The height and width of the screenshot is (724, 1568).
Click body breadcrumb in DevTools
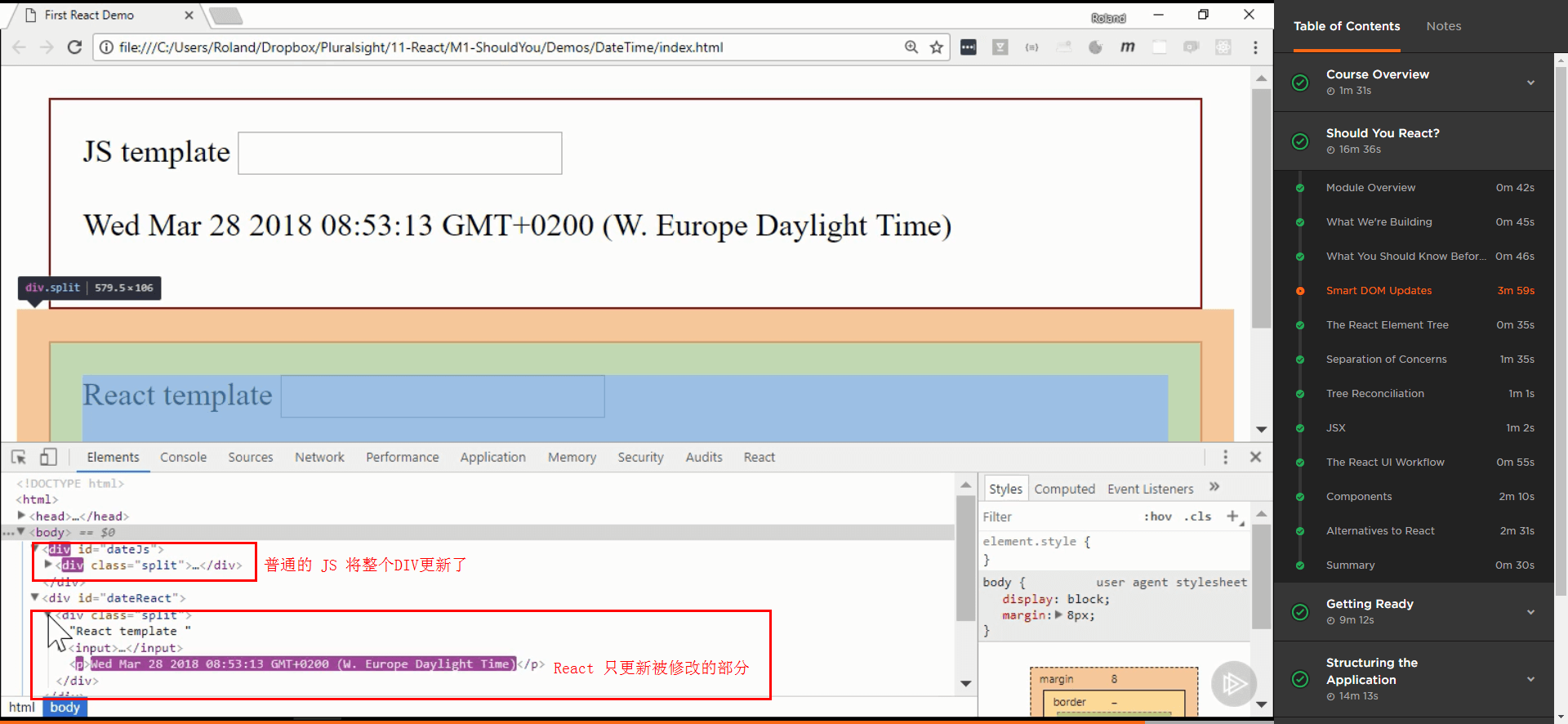(x=65, y=708)
